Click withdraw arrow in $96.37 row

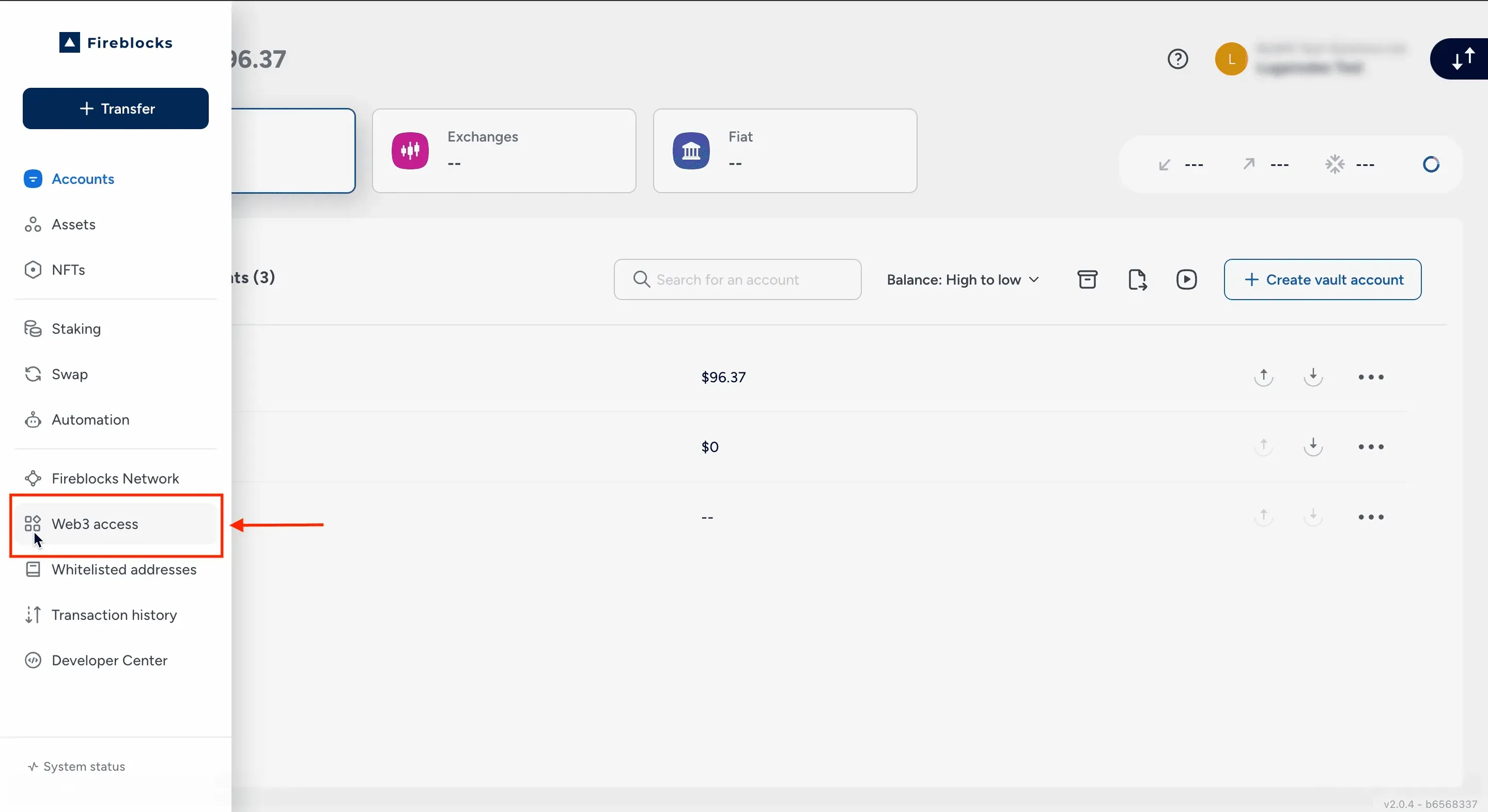point(1263,377)
